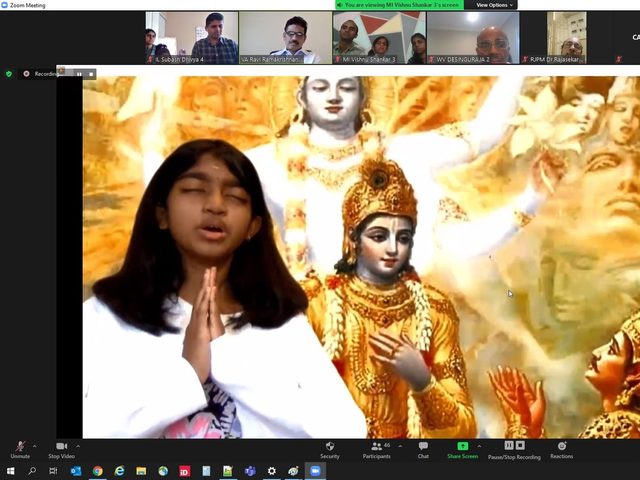The height and width of the screenshot is (480, 640).
Task: Pause recording using top-left indicator button
Action: click(79, 74)
